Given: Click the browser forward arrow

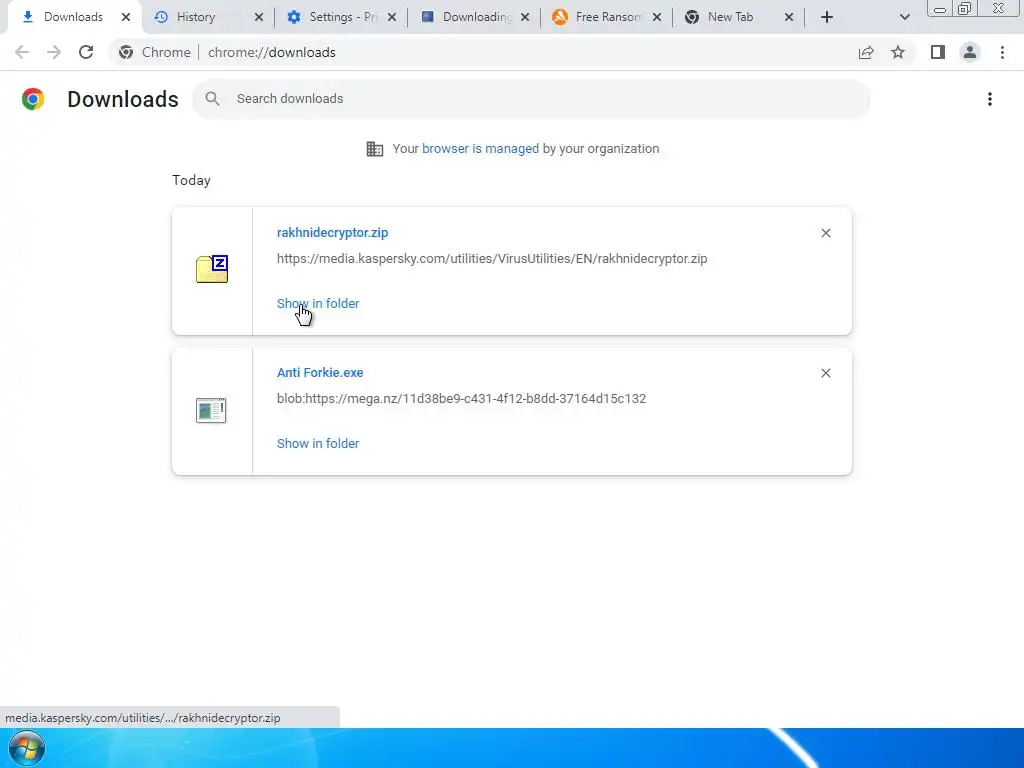Looking at the screenshot, I should (54, 52).
